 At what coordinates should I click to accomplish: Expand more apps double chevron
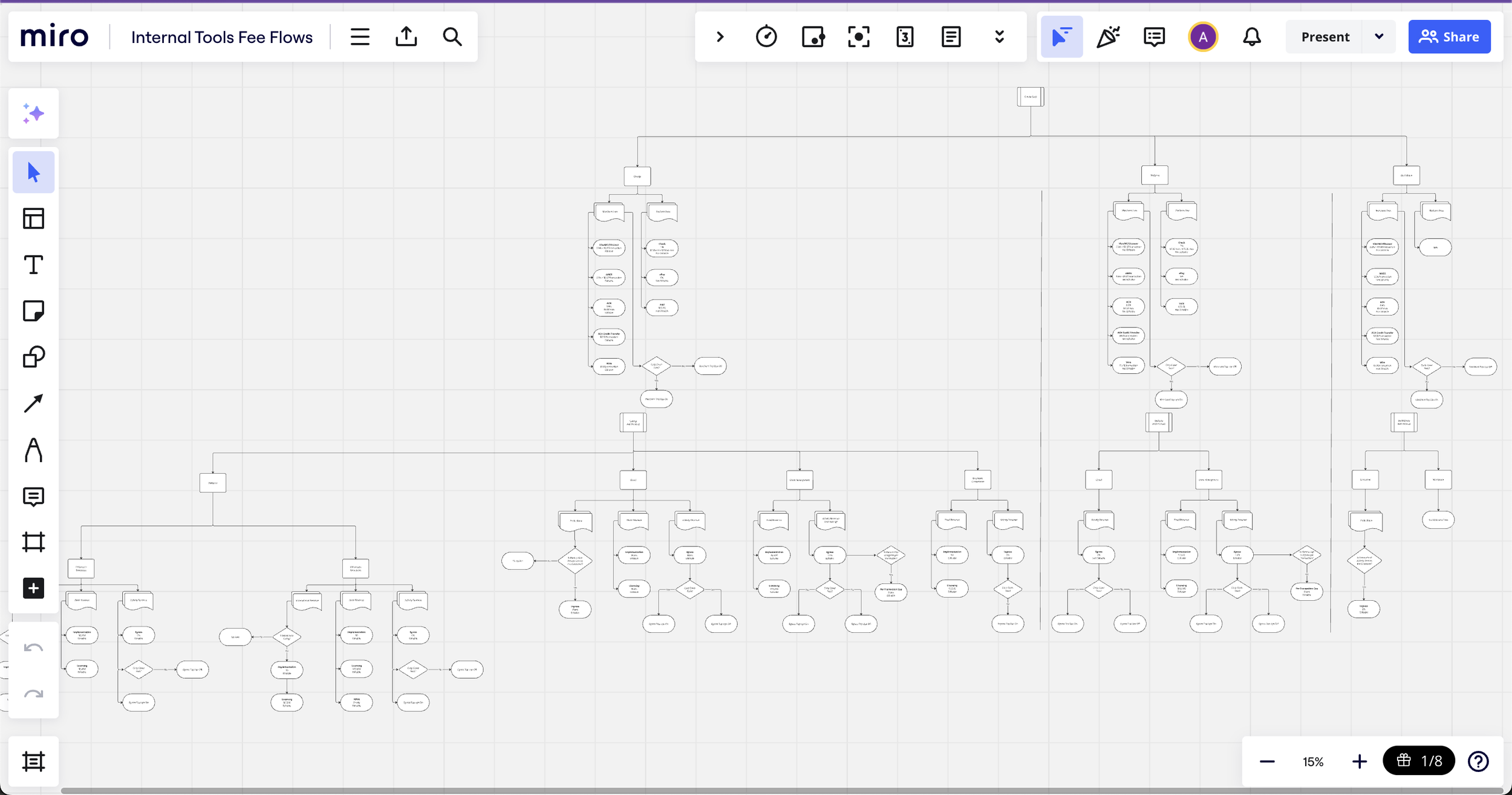pyautogui.click(x=999, y=37)
